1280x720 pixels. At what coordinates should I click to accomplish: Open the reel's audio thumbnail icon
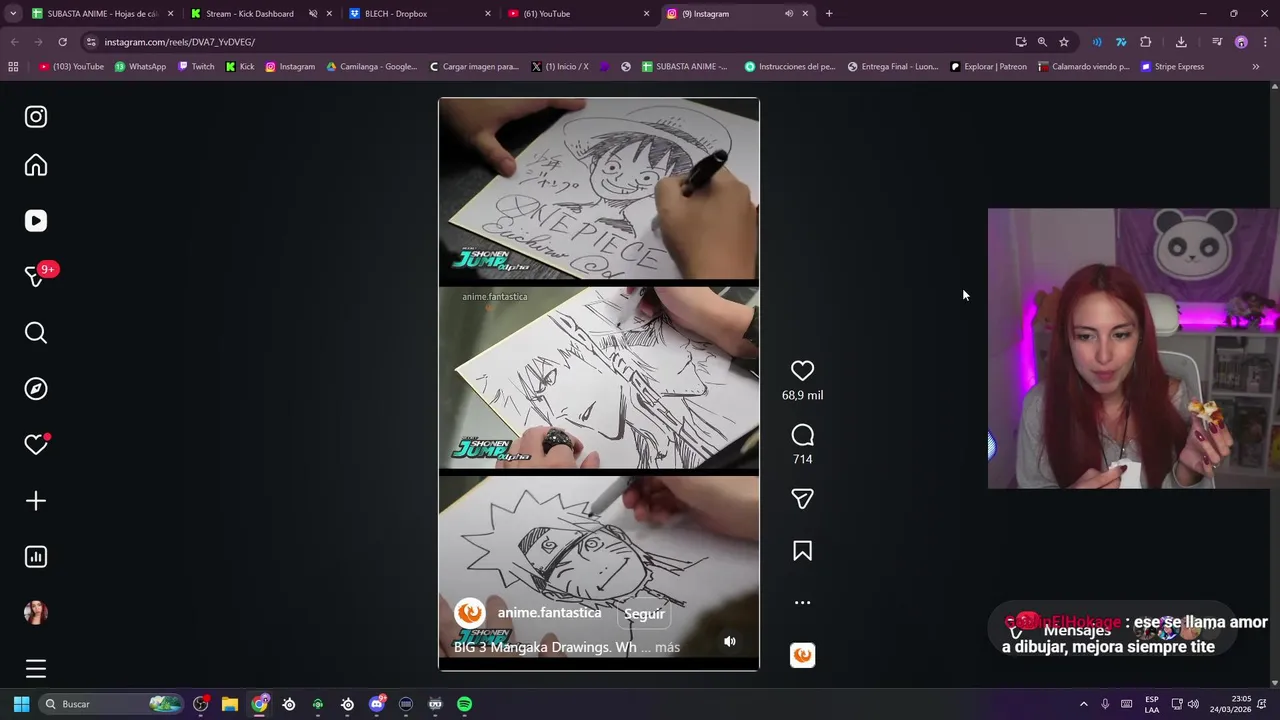pos(802,655)
